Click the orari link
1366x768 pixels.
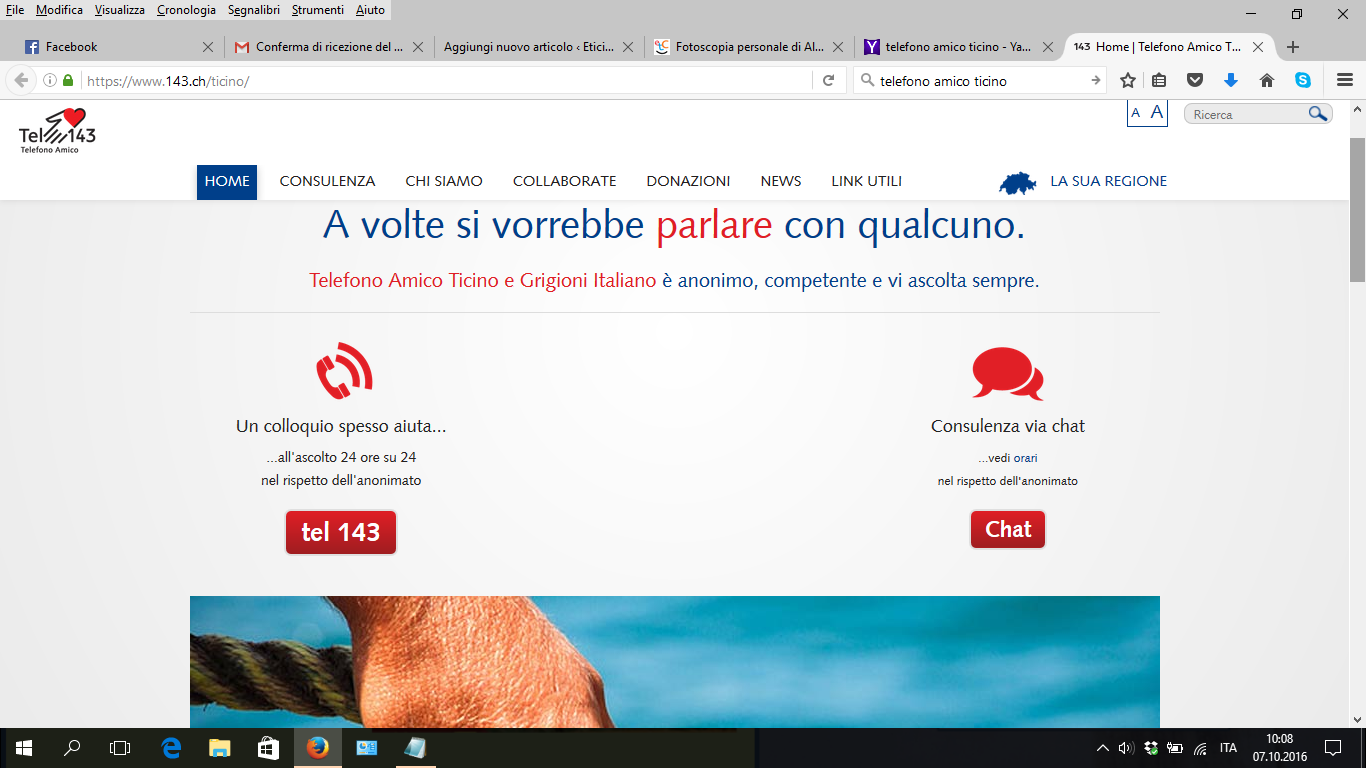pyautogui.click(x=1025, y=458)
